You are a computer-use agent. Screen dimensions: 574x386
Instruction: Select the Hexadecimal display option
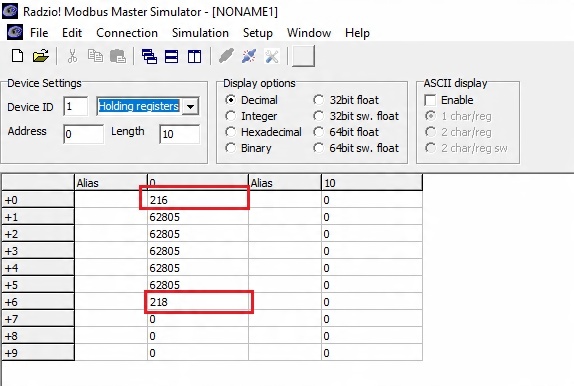pos(264,132)
